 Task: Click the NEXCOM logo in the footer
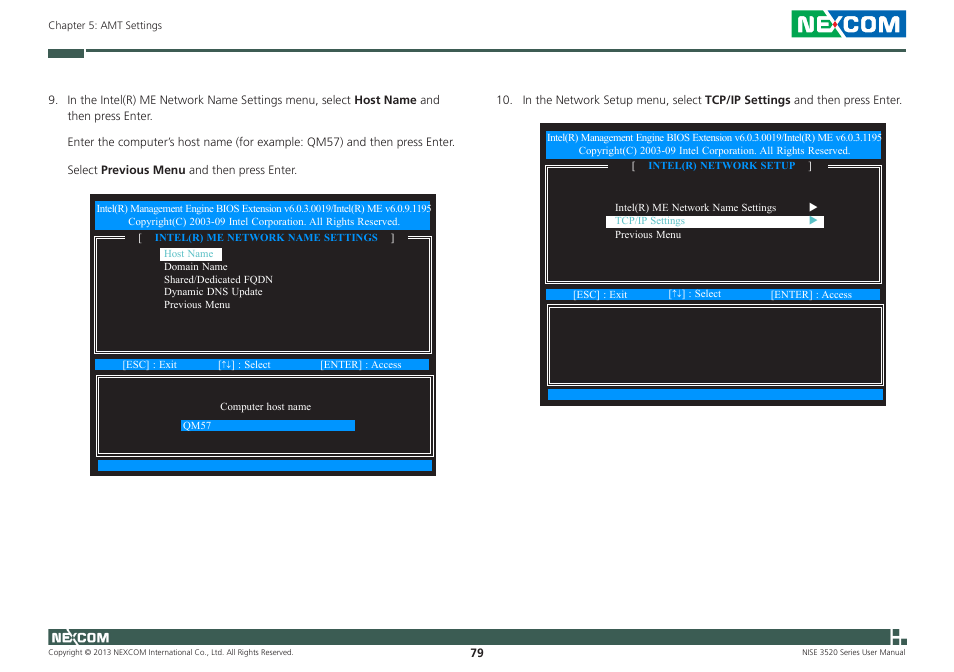(80, 637)
